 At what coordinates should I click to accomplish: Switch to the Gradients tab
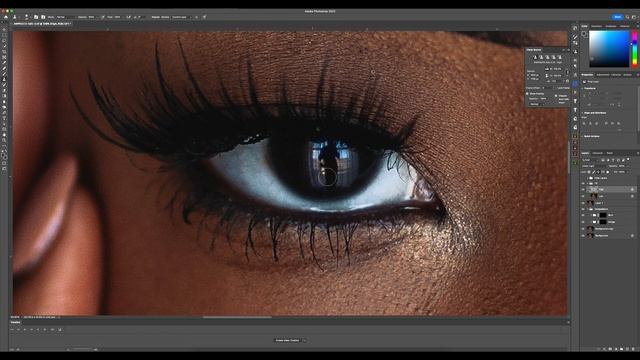[x=611, y=26]
